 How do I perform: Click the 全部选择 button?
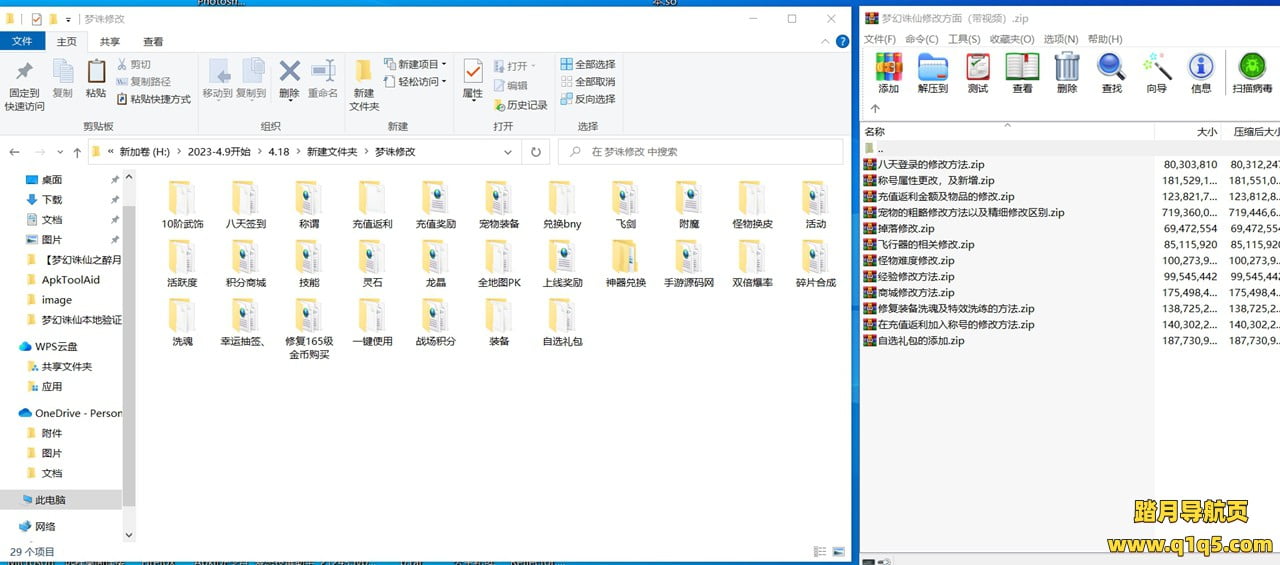[x=588, y=64]
